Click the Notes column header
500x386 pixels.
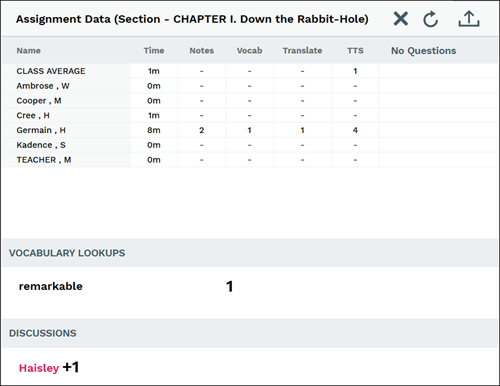pyautogui.click(x=202, y=51)
